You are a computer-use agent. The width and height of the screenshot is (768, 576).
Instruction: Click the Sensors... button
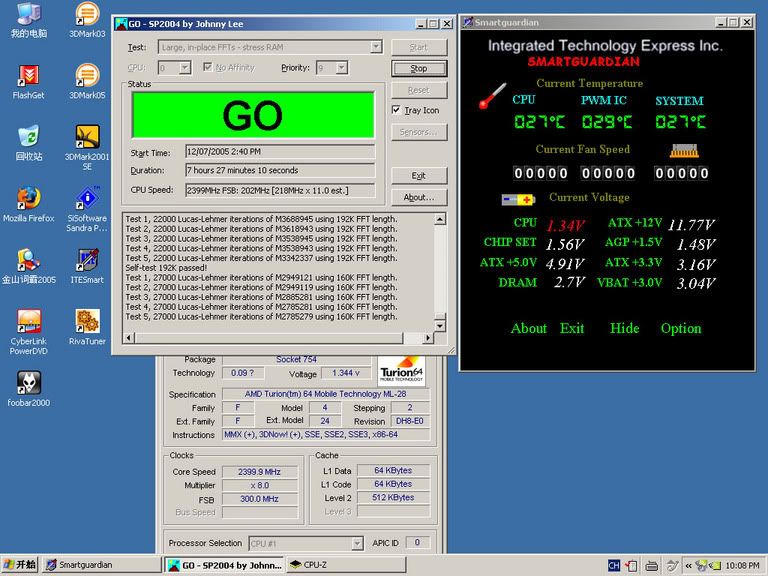pyautogui.click(x=419, y=132)
